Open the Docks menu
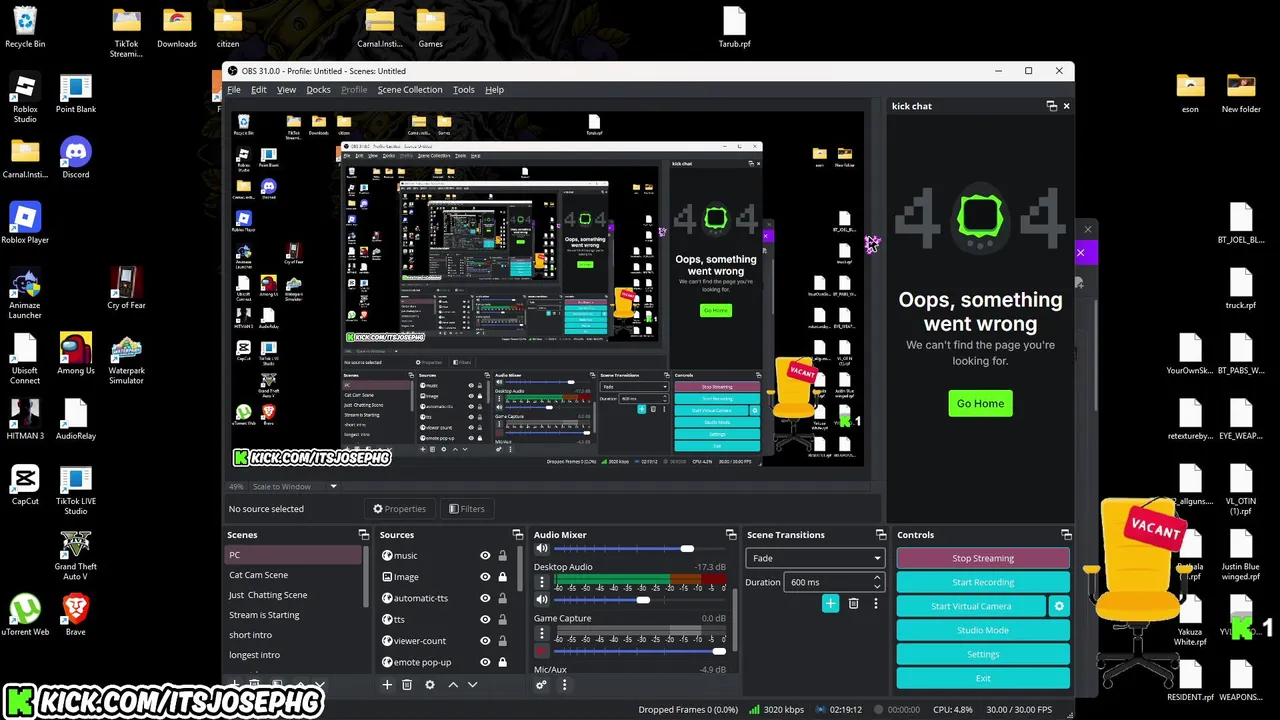 318,90
